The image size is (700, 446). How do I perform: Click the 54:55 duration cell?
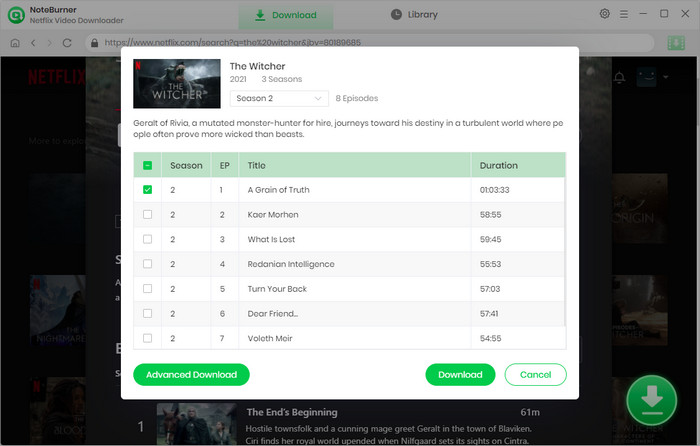point(490,338)
